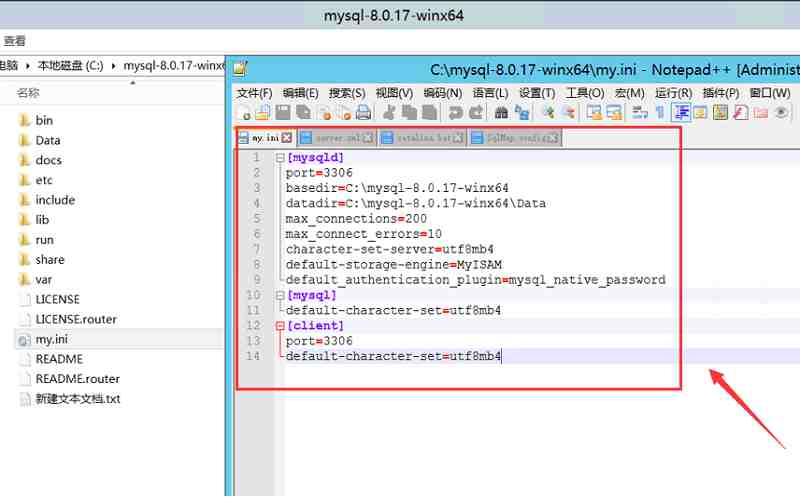Screen dimensions: 800x500
Task: Open the 文件(F) menu
Action: (255, 93)
